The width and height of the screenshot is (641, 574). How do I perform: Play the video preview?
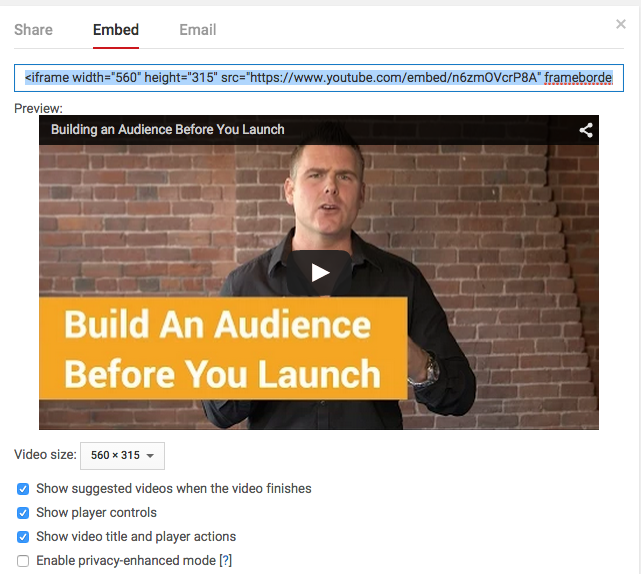click(x=319, y=273)
